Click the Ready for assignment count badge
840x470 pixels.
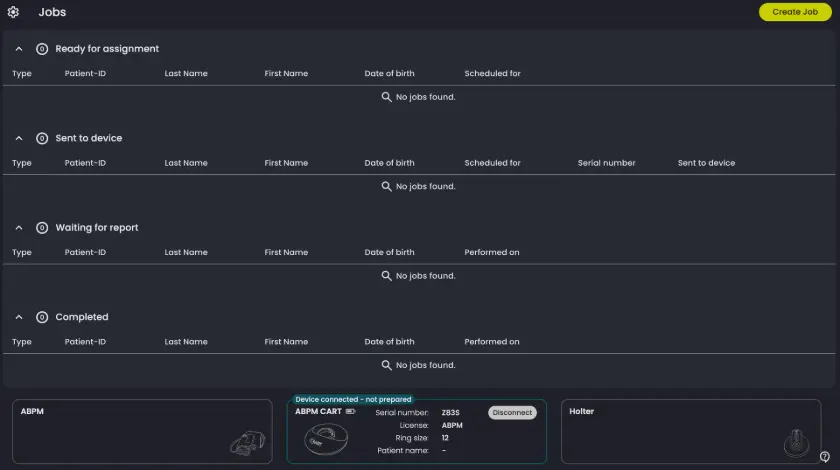pyautogui.click(x=42, y=49)
